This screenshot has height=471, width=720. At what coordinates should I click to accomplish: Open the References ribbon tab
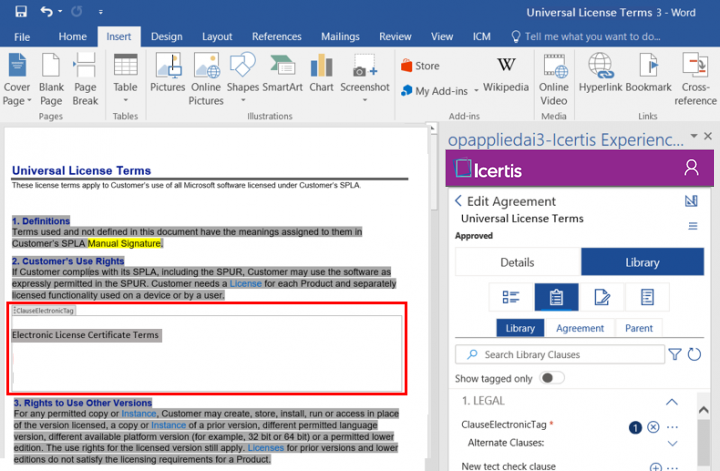point(276,36)
